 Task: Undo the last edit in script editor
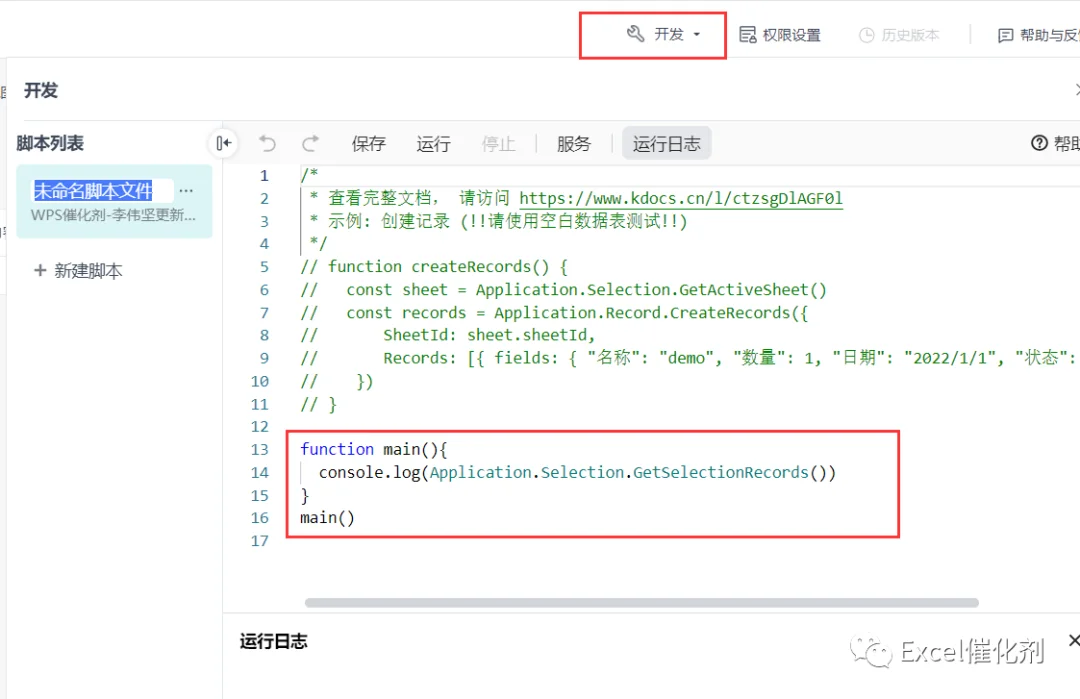click(267, 143)
